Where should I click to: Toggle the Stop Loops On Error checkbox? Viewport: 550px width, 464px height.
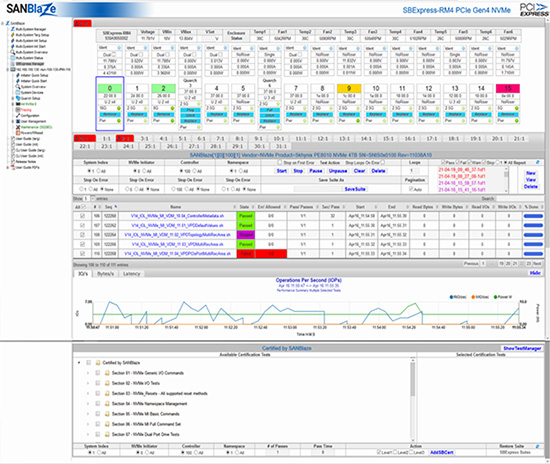(383, 162)
